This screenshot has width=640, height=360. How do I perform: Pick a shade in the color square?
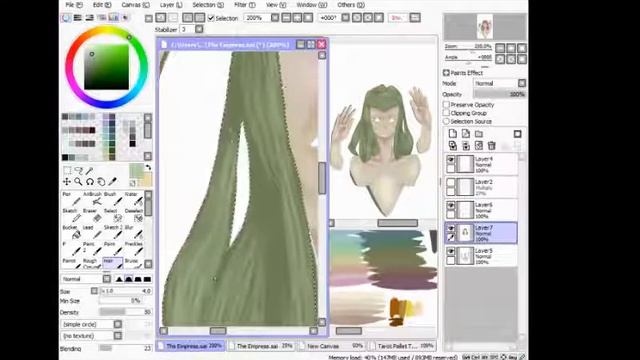click(107, 67)
